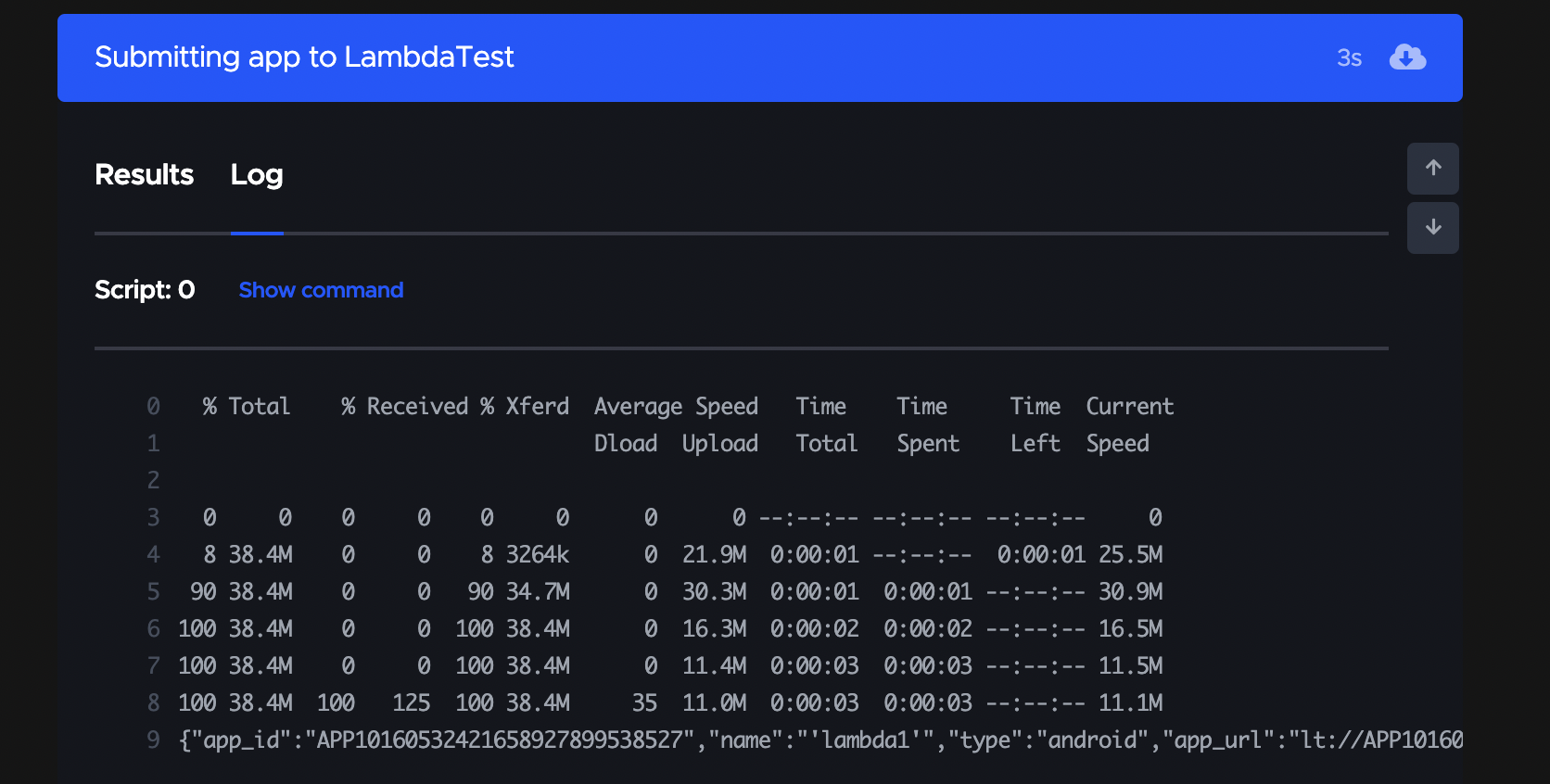The width and height of the screenshot is (1550, 784).
Task: Click the Script: 0 label
Action: click(145, 290)
